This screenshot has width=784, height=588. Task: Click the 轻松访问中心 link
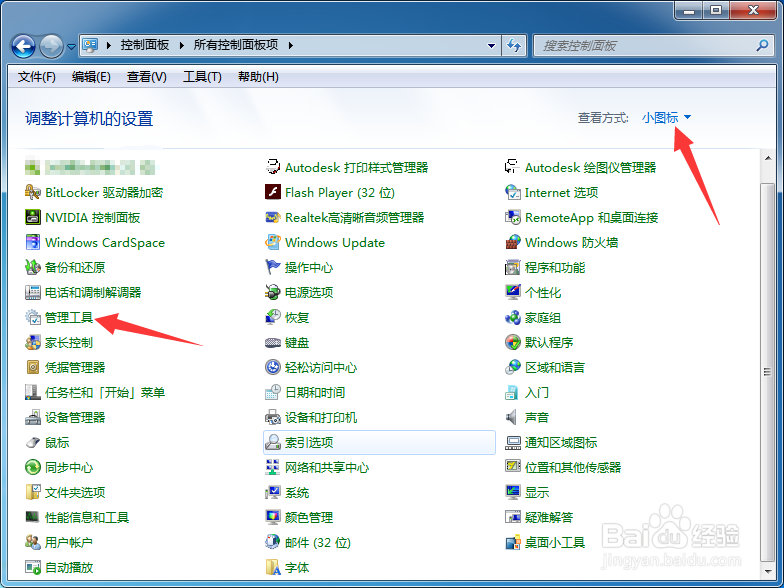pyautogui.click(x=321, y=368)
